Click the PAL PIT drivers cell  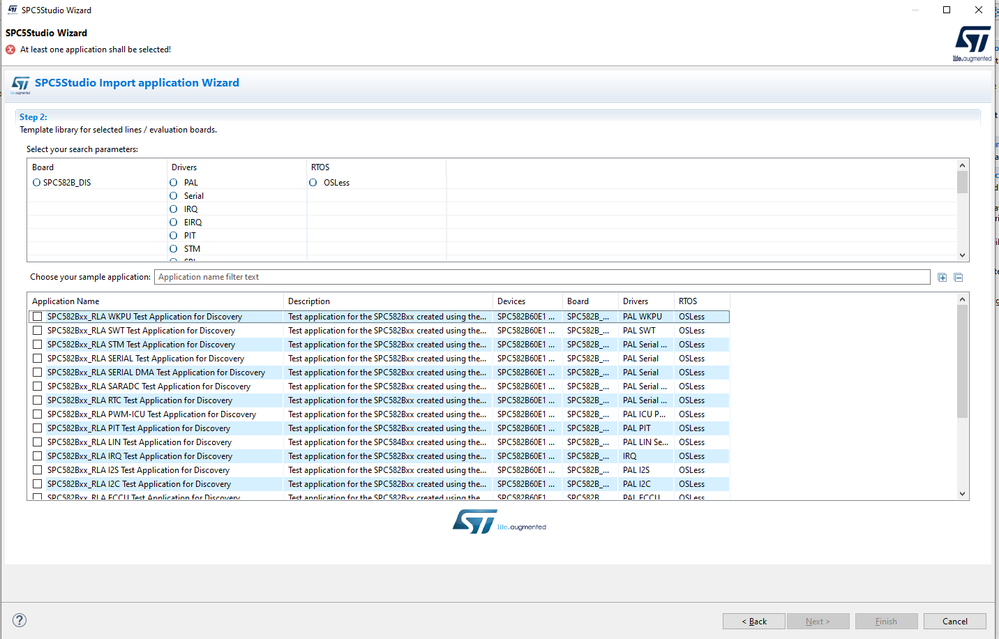[646, 429]
